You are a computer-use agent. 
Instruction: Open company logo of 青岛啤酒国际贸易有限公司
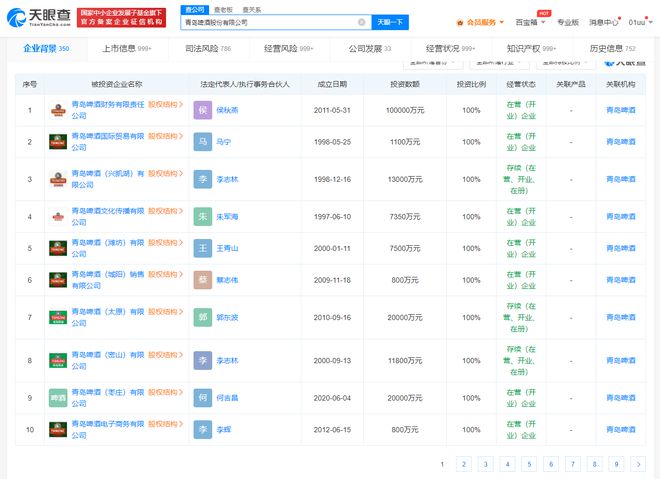click(58, 142)
